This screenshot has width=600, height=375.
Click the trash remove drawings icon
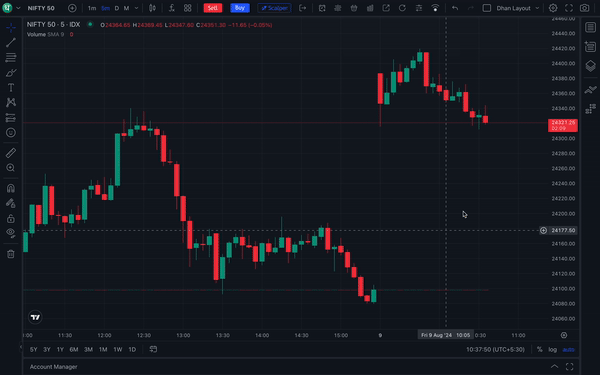coord(11,254)
